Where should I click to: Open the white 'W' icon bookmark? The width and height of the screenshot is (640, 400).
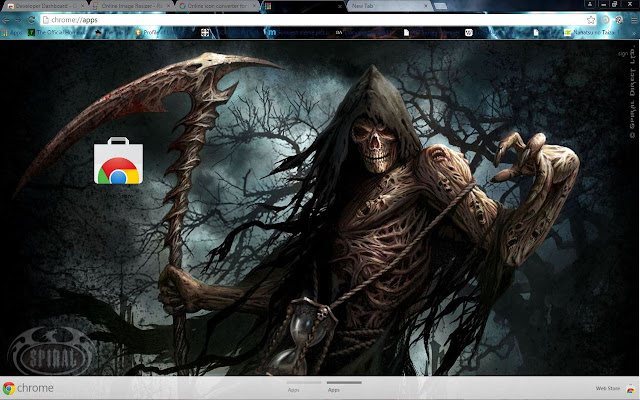[469, 33]
